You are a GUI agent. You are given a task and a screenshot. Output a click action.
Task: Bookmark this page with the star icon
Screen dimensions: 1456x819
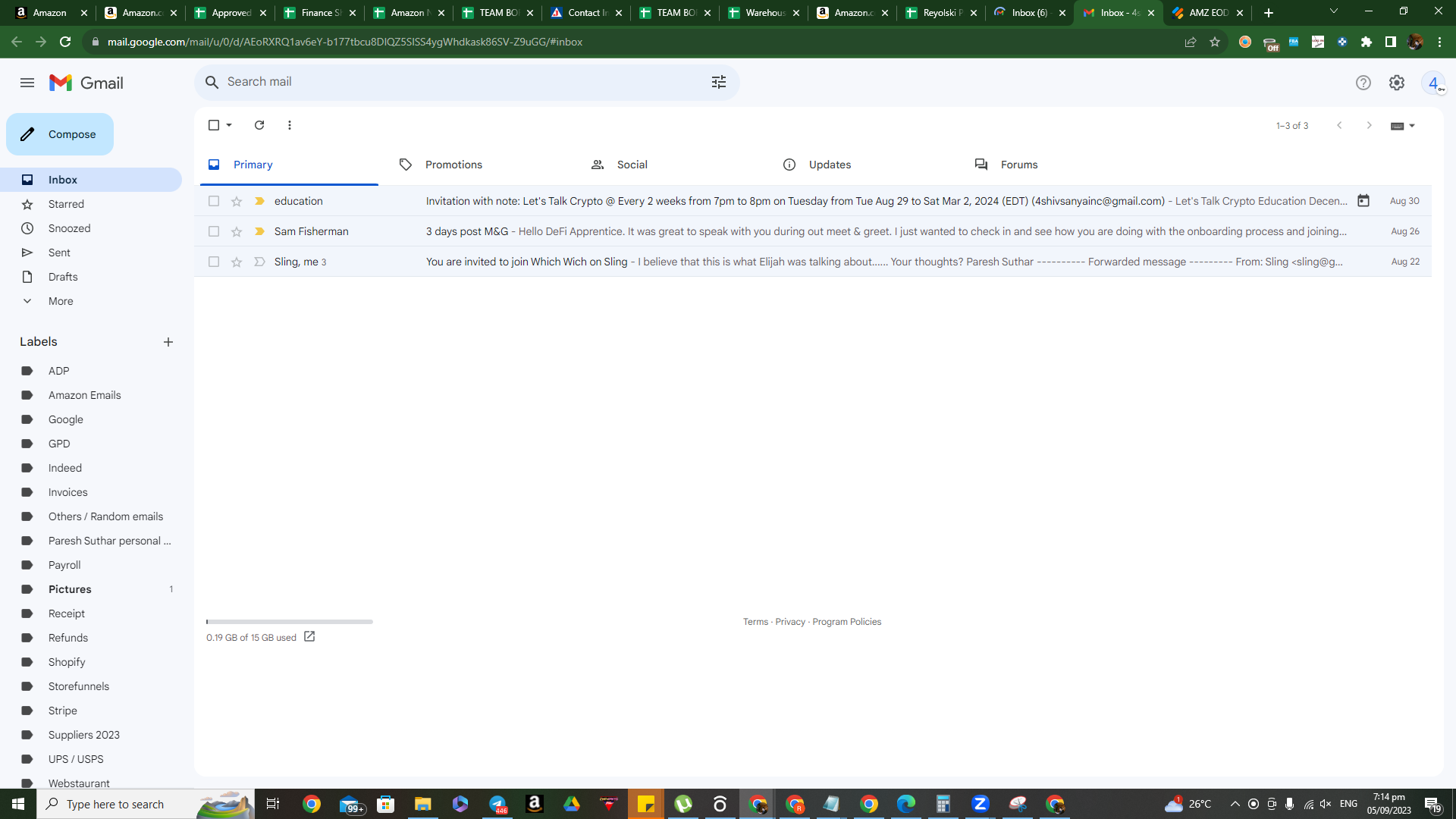(1215, 42)
